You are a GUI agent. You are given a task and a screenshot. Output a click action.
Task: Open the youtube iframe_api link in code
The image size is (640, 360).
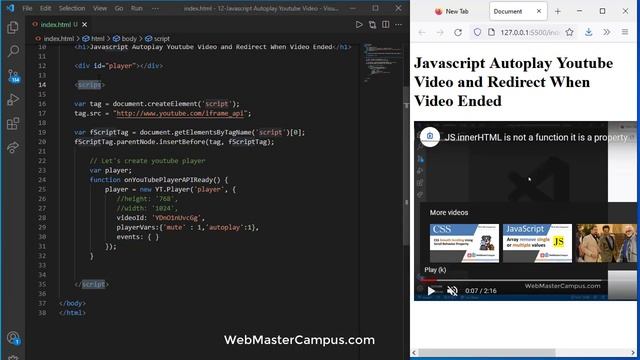coord(180,113)
